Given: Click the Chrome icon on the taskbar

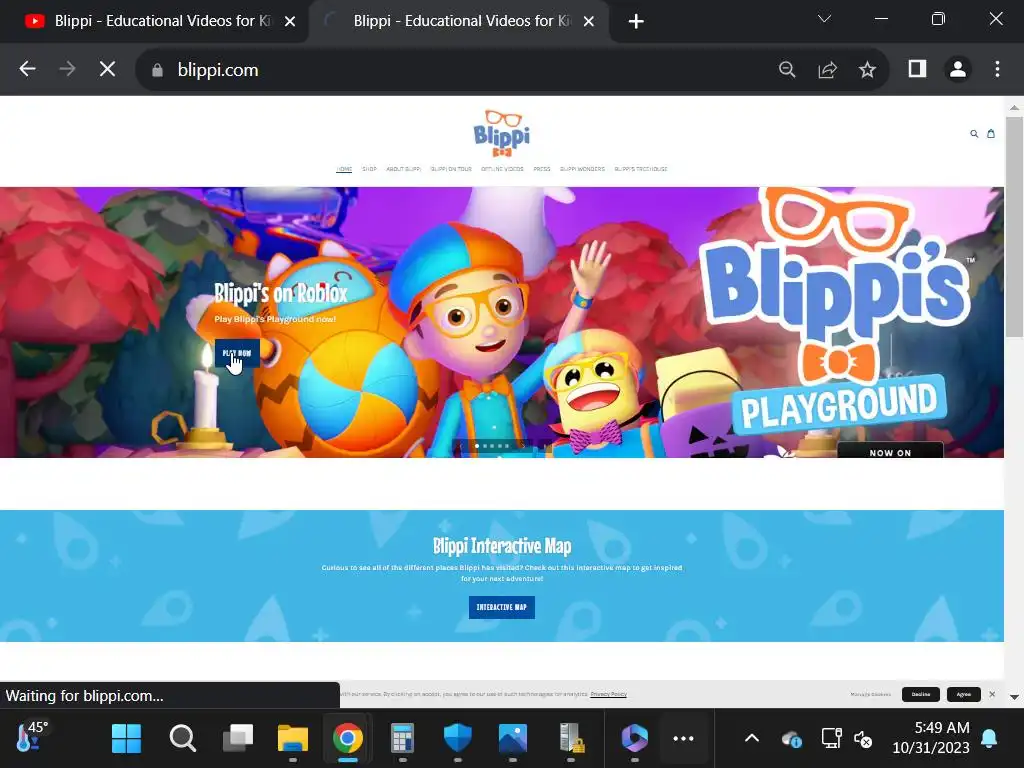Looking at the screenshot, I should pos(347,739).
